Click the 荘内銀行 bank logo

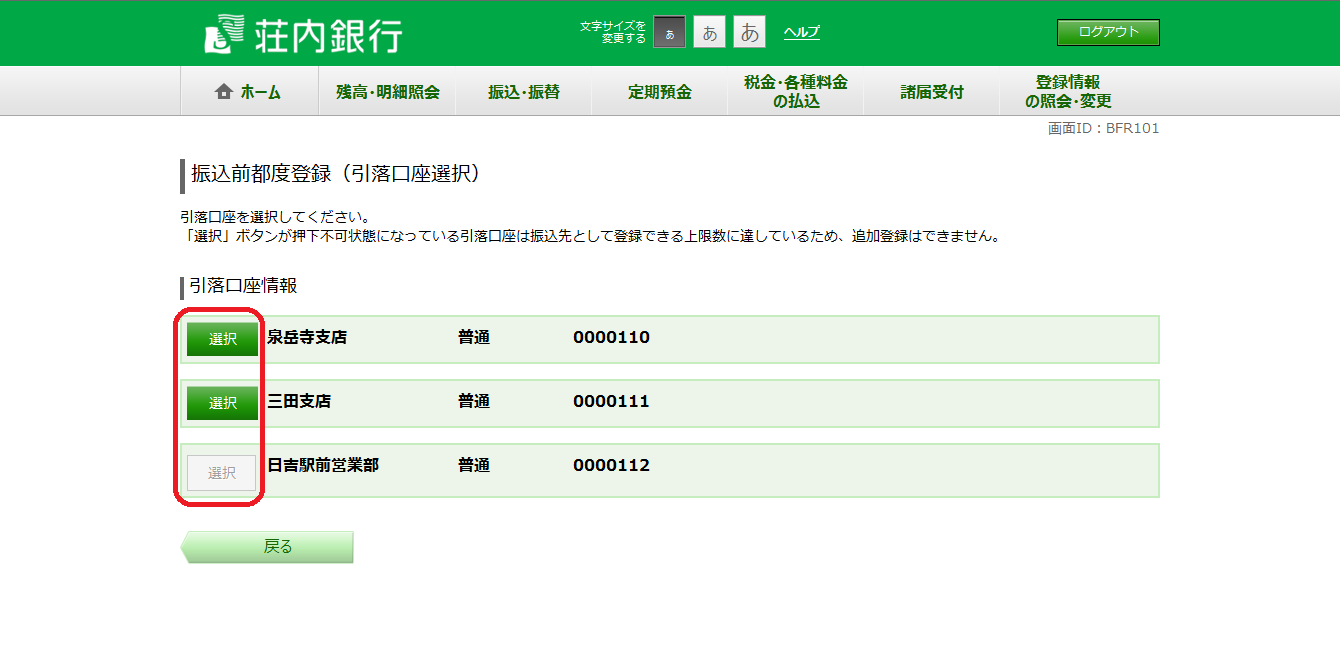click(303, 33)
